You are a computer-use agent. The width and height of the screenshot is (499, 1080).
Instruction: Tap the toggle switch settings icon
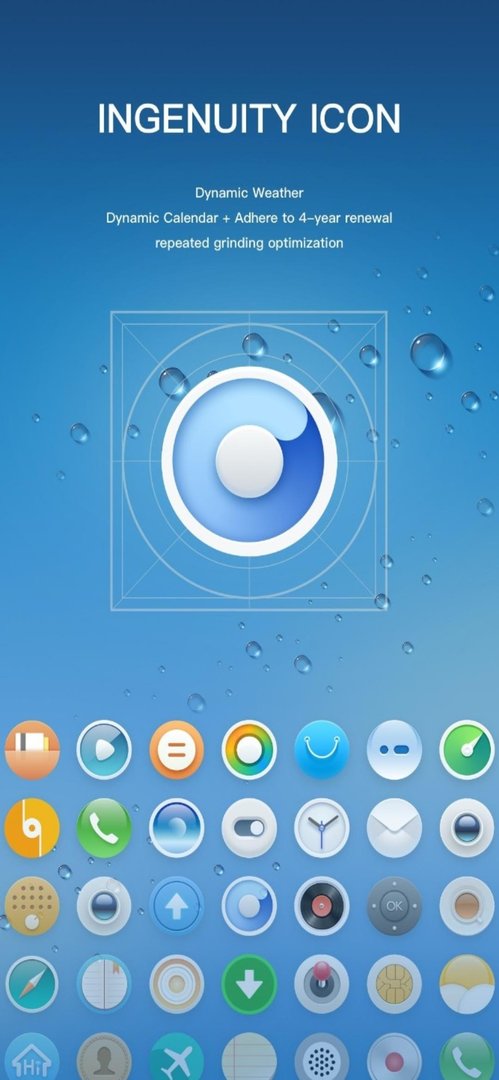pos(249,827)
